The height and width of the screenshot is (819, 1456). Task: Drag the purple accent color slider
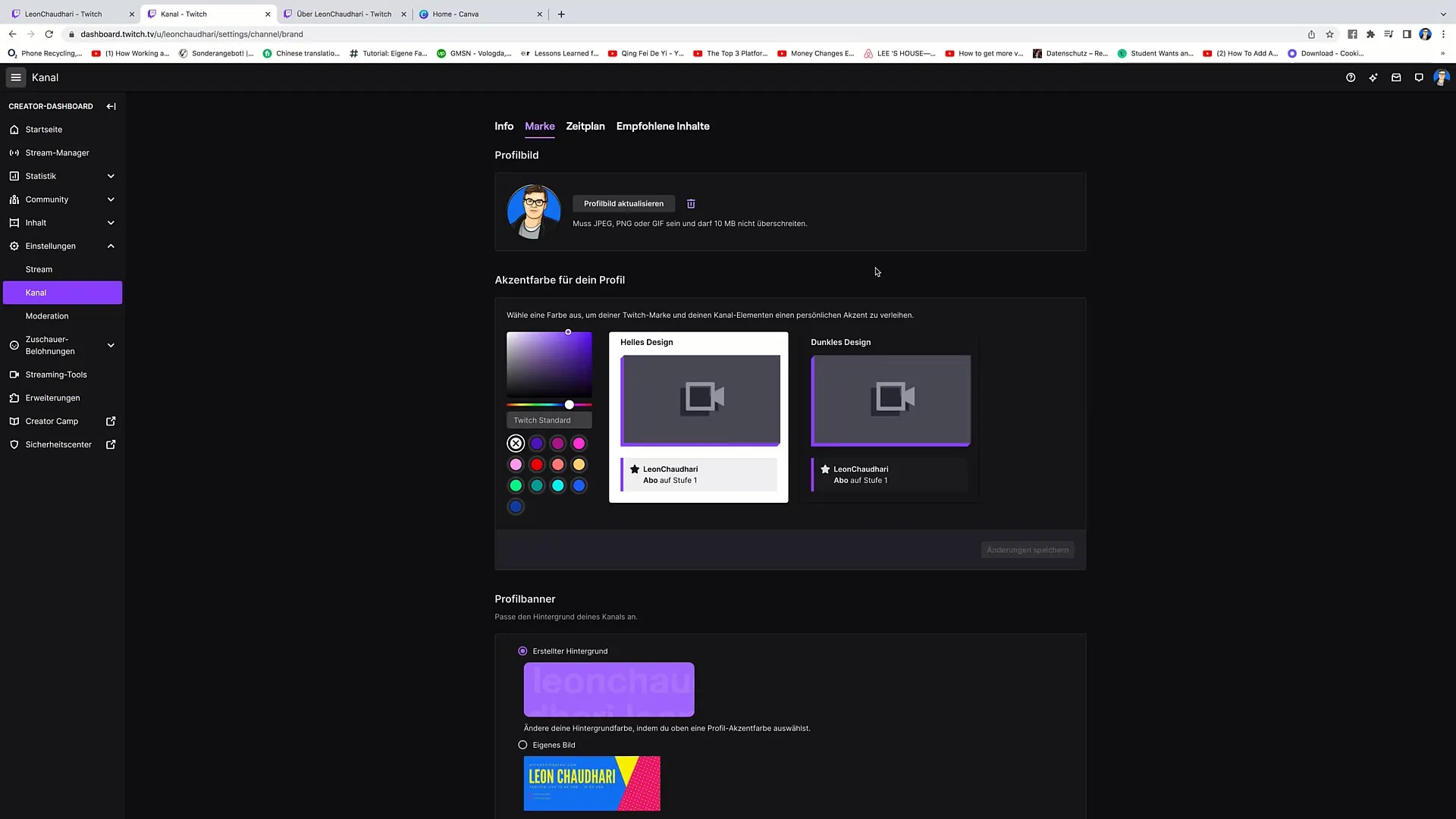click(569, 404)
